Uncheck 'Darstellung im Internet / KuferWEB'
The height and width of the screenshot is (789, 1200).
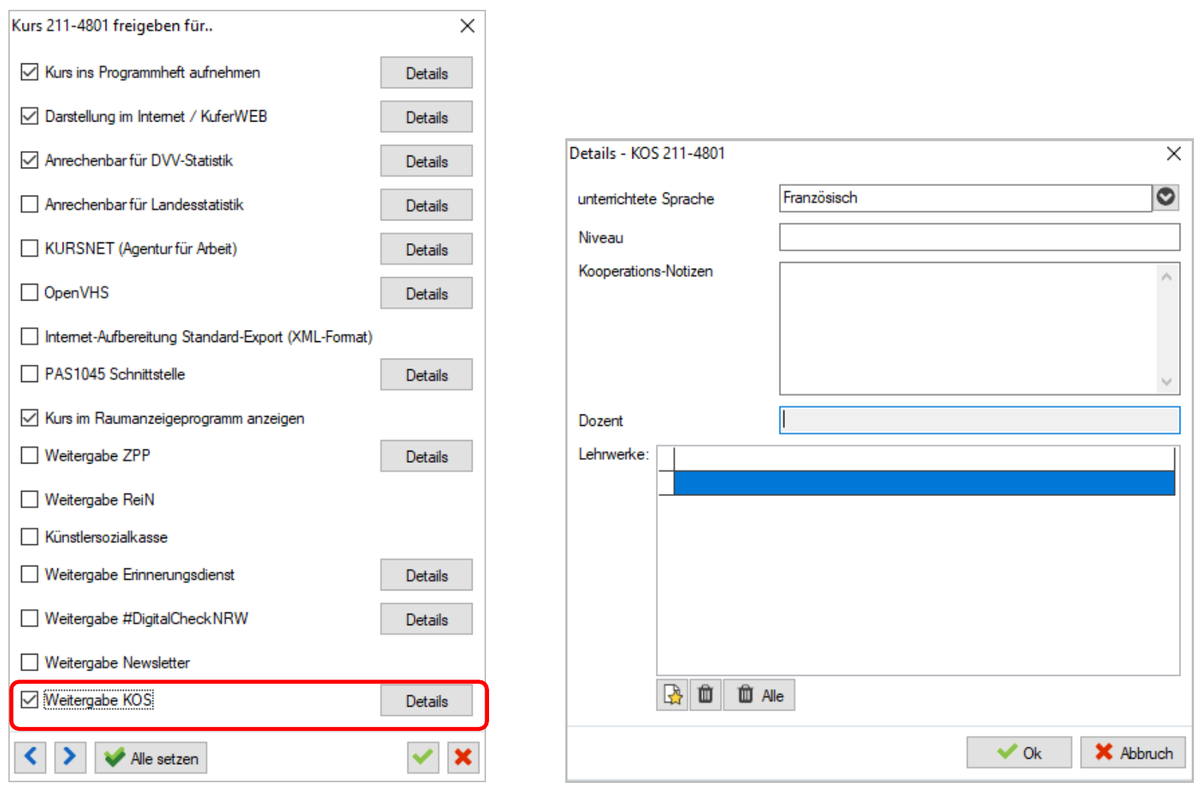point(29,117)
